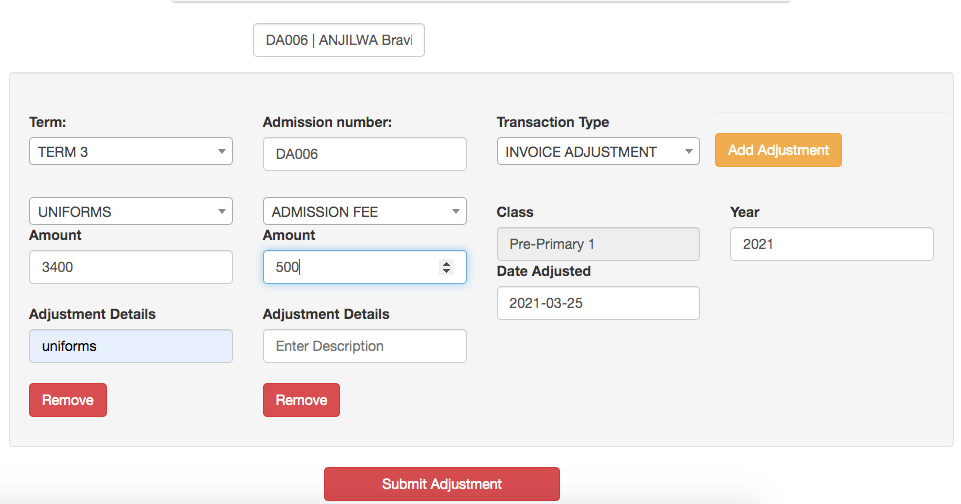Focus the Admission number field
Image resolution: width=961 pixels, height=504 pixels.
364,154
